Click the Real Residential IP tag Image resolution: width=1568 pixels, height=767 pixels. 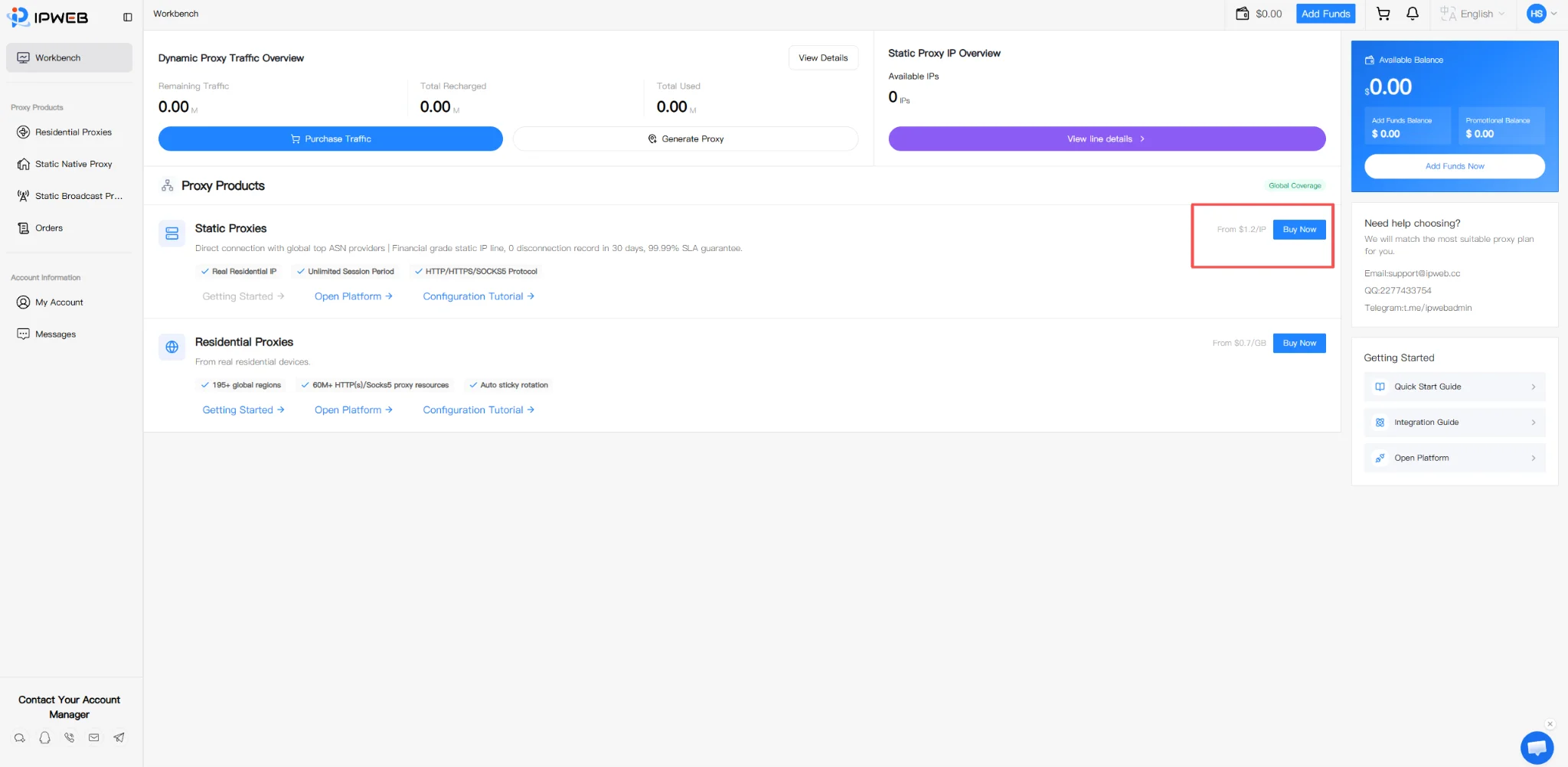(x=238, y=271)
